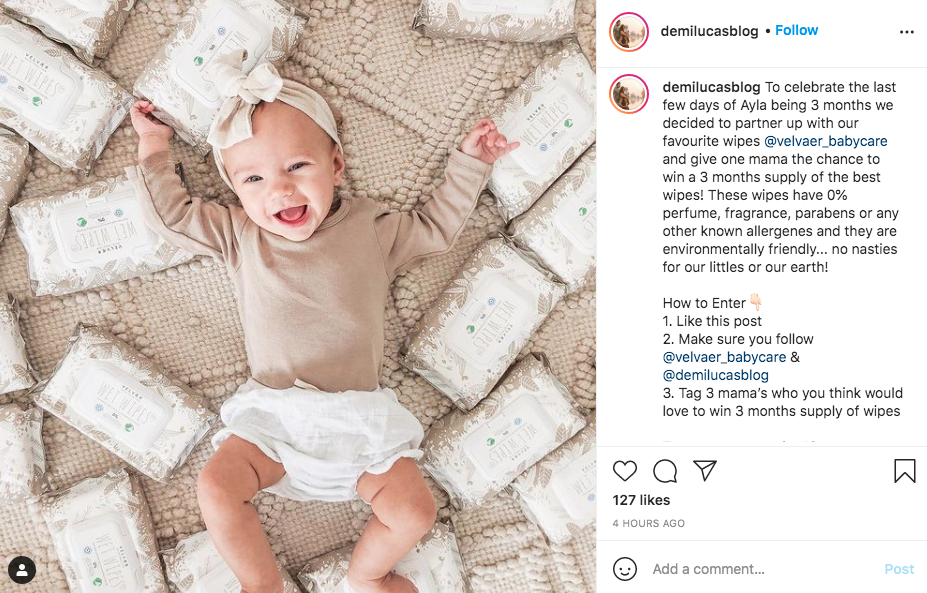927x593 pixels.
Task: Open @demilucasblog mention in entry steps
Action: click(715, 375)
